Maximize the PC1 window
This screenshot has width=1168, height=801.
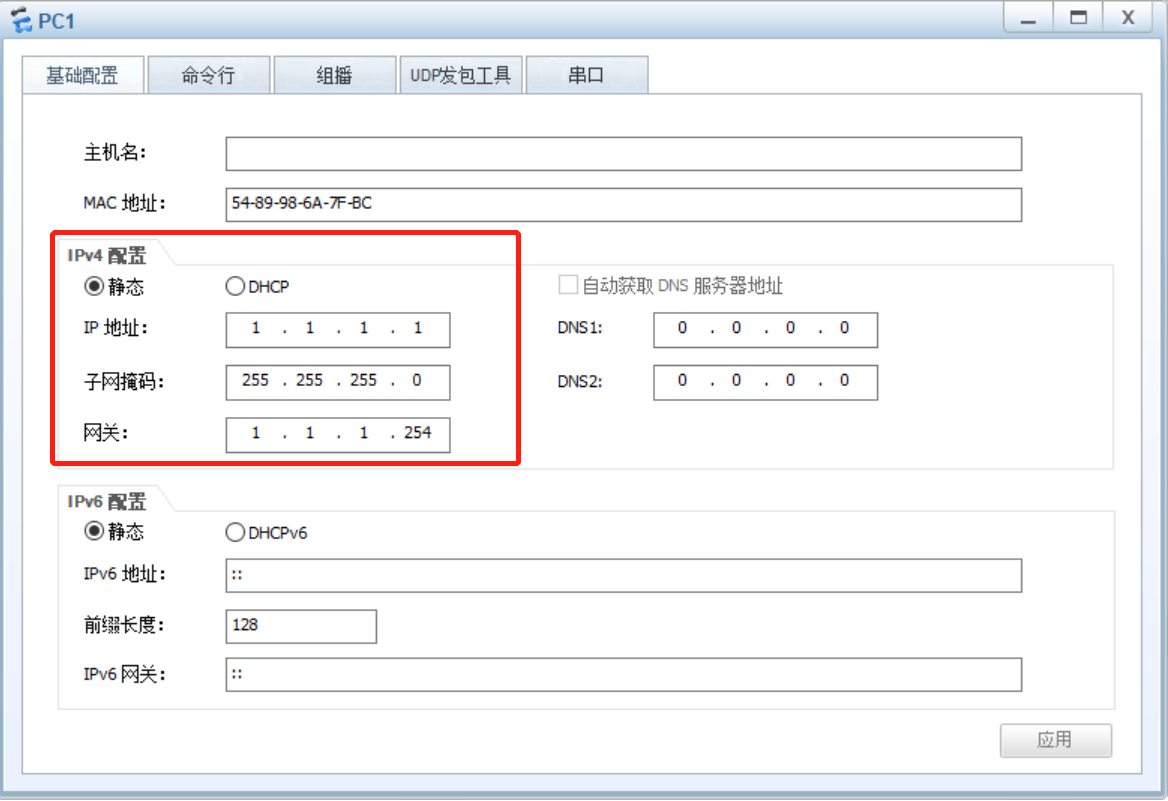[1078, 18]
